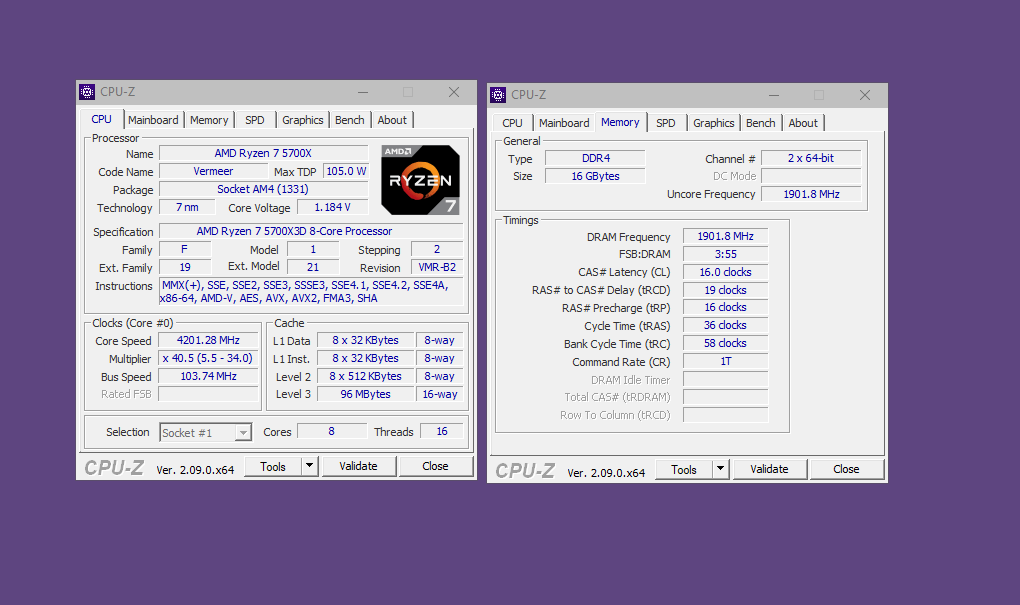Screen dimensions: 1020x605
Task: Click Close button in right CPU-Z window
Action: point(846,469)
